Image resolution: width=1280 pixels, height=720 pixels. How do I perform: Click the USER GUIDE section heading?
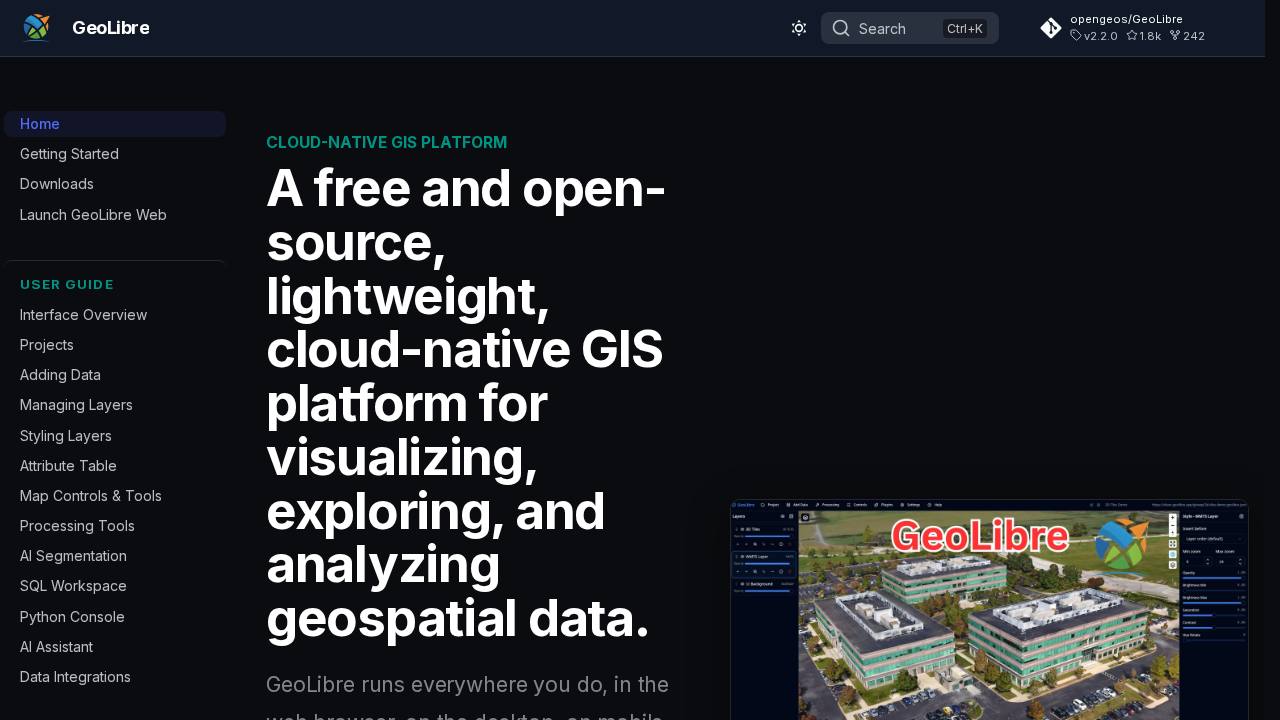[x=67, y=285]
